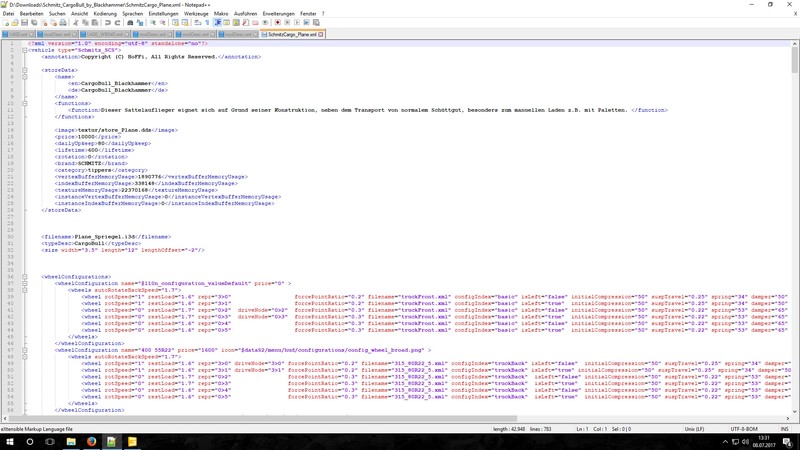The height and width of the screenshot is (450, 800).
Task: Open the Erweiterungen menu
Action: (x=278, y=13)
